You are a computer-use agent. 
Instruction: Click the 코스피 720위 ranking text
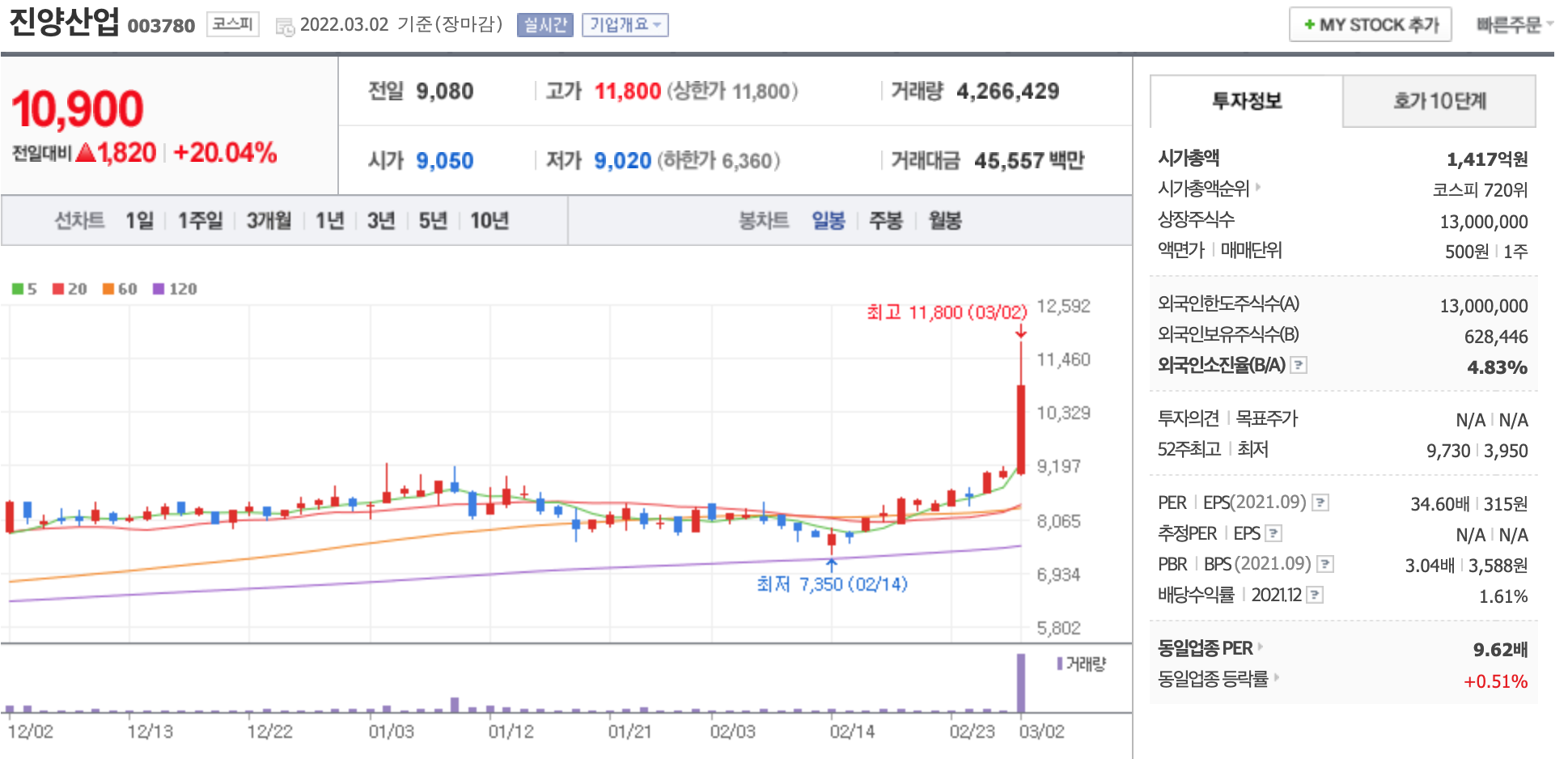point(1480,190)
